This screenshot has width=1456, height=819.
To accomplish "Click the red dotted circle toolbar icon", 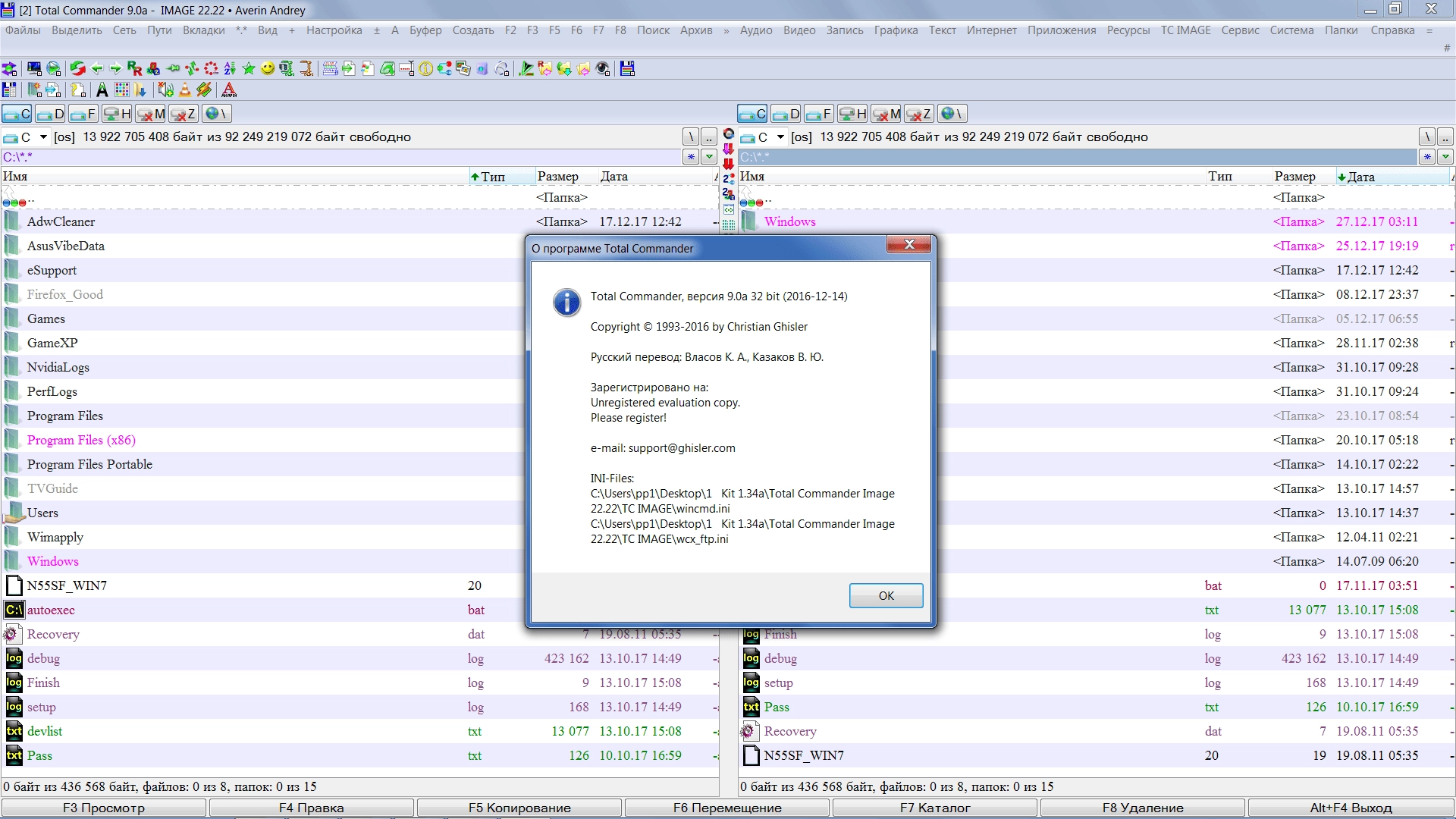I will (211, 68).
